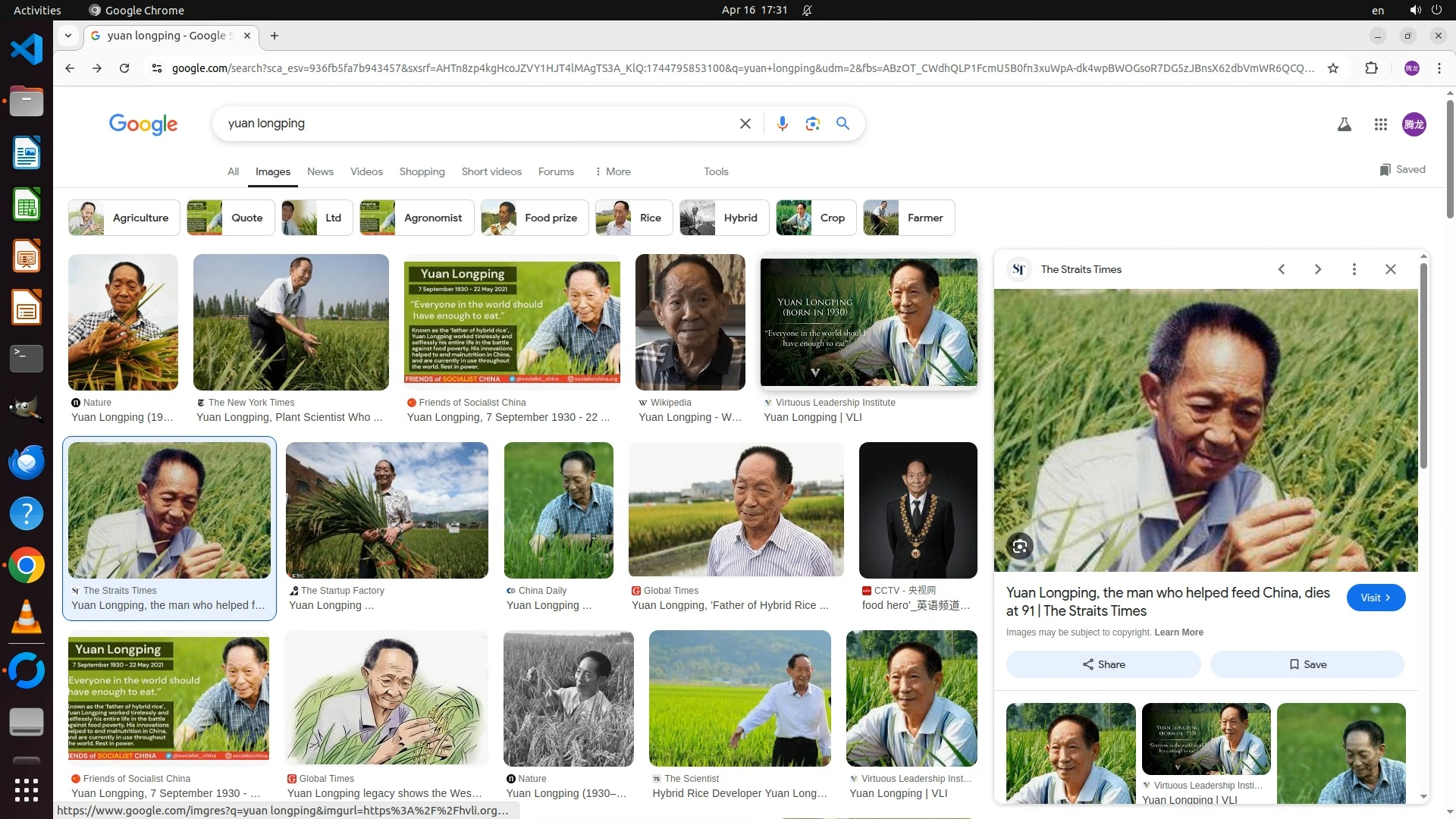Open Visual Studio Code from dock
1456x819 pixels.
[27, 49]
